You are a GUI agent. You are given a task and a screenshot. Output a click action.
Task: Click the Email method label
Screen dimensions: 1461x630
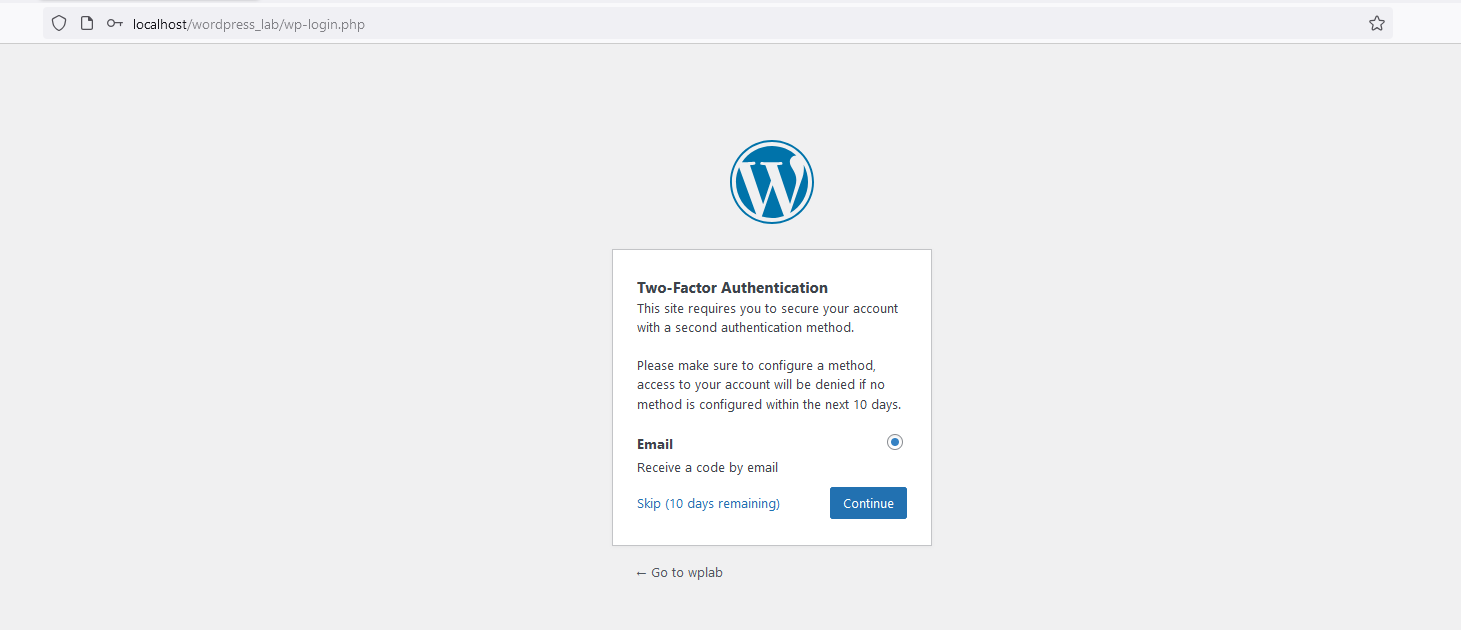click(655, 444)
